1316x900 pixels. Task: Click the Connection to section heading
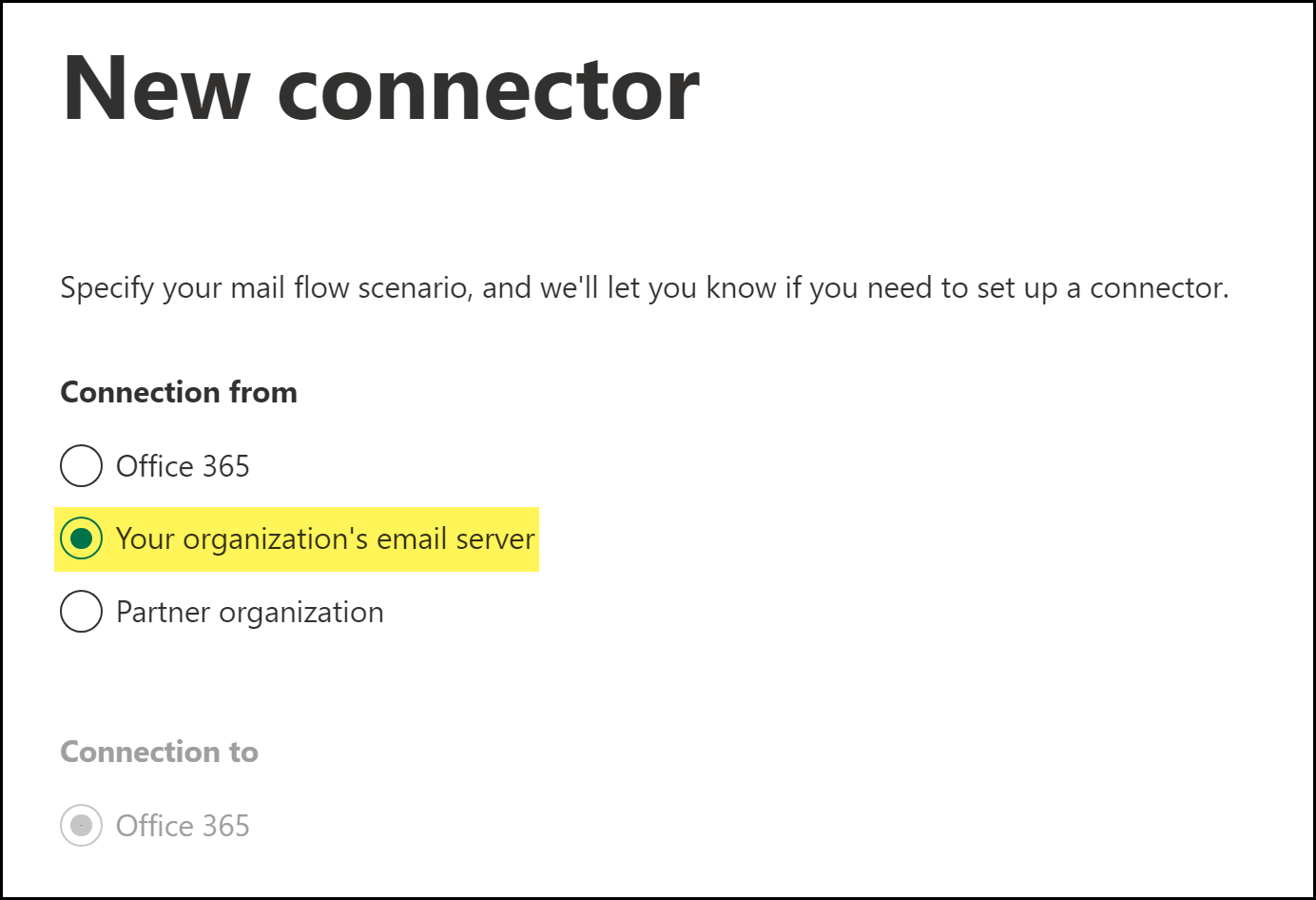pyautogui.click(x=159, y=752)
